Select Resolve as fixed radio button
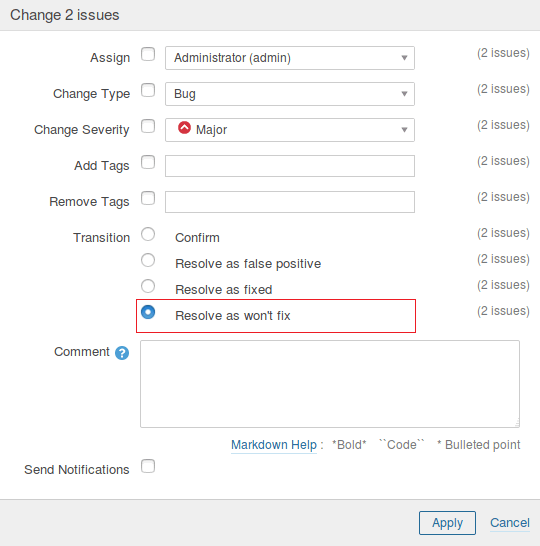 coord(148,286)
